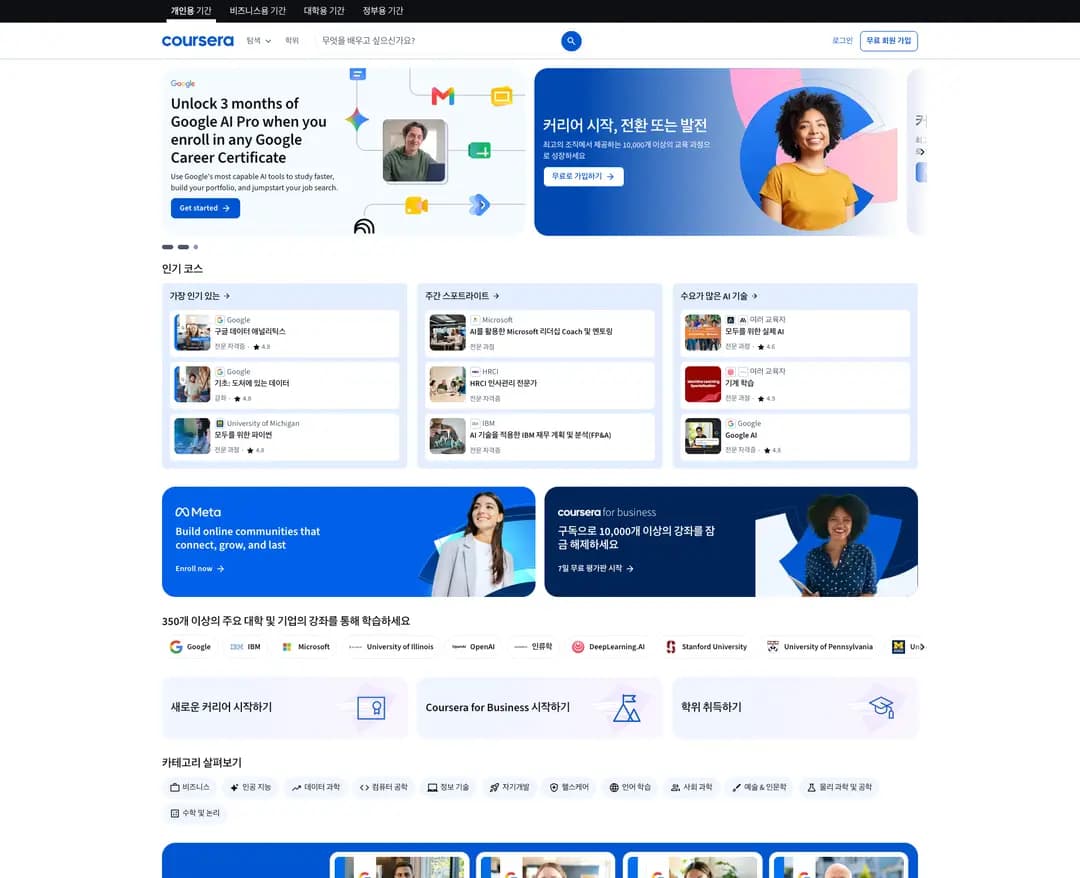Click the Coursera logo

198,41
